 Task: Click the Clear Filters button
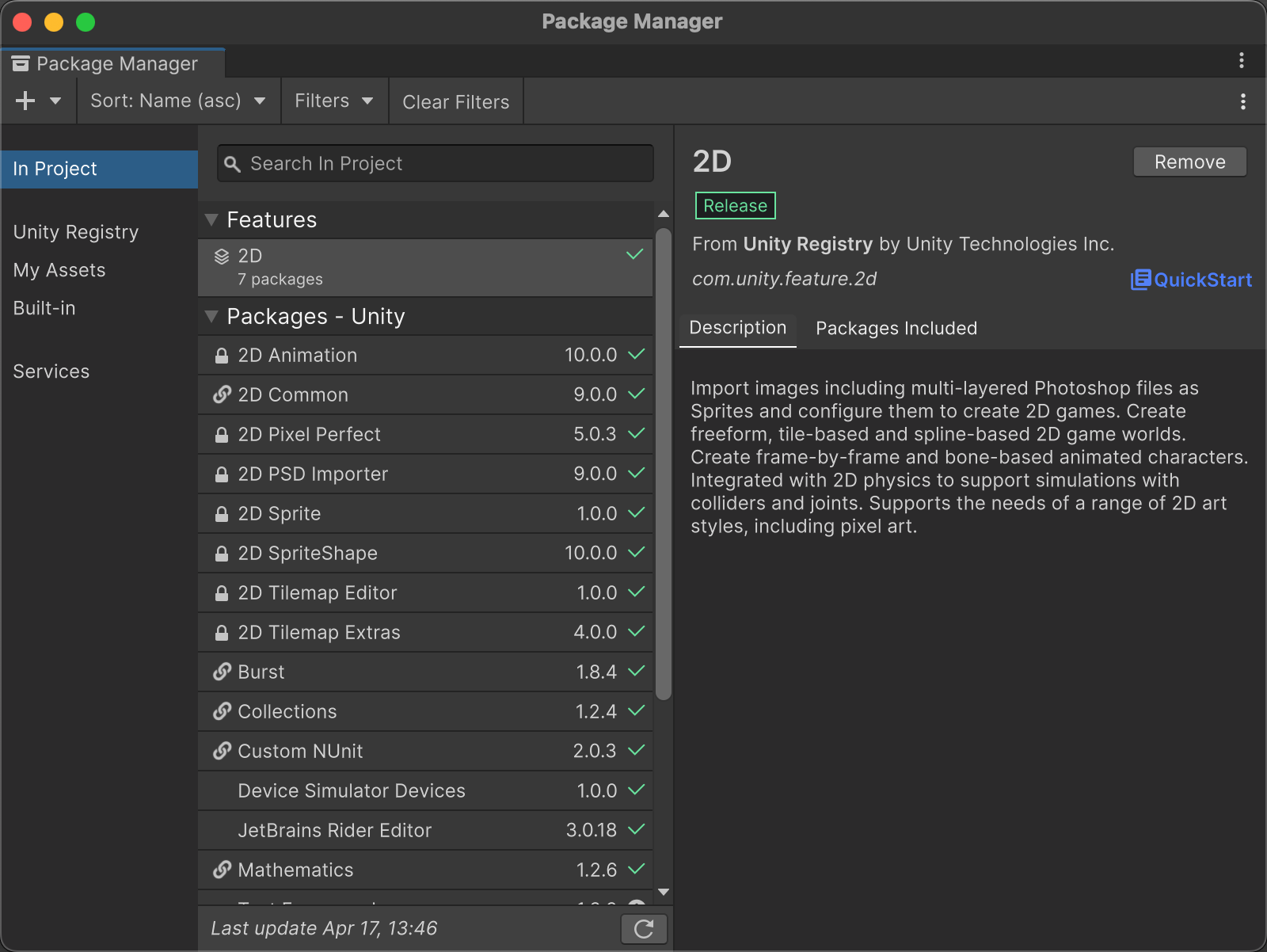[456, 101]
